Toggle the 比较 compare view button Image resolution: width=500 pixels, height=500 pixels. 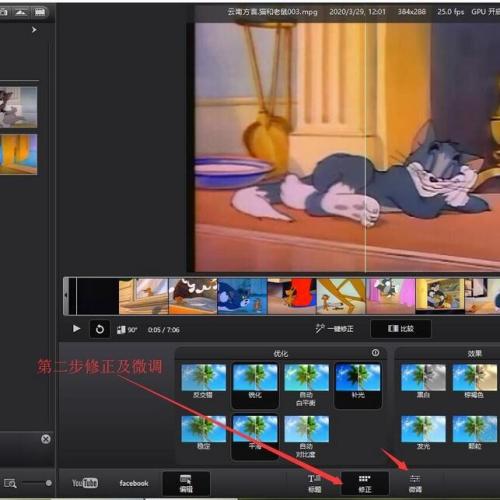[401, 329]
